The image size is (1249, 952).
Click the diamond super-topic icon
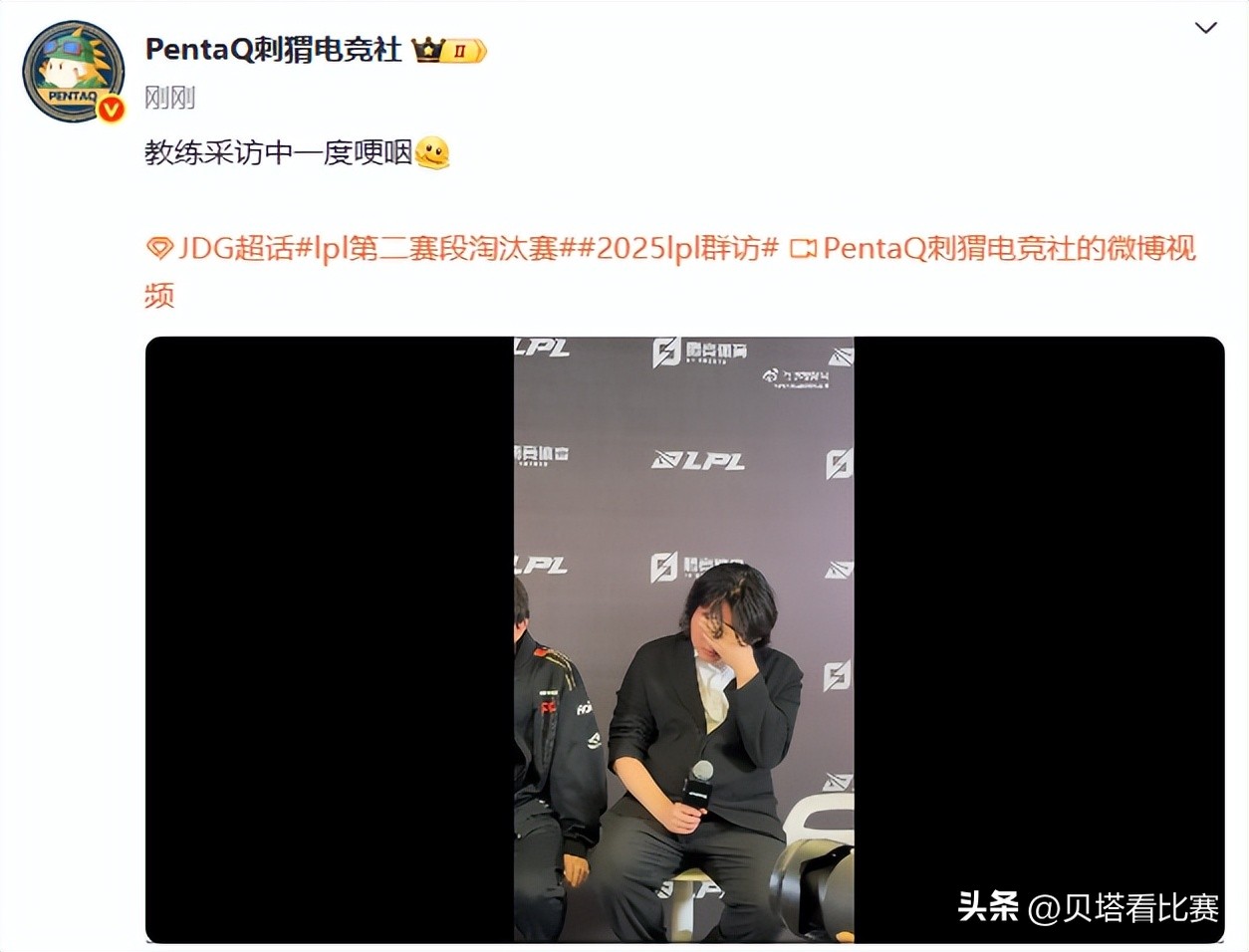(159, 248)
